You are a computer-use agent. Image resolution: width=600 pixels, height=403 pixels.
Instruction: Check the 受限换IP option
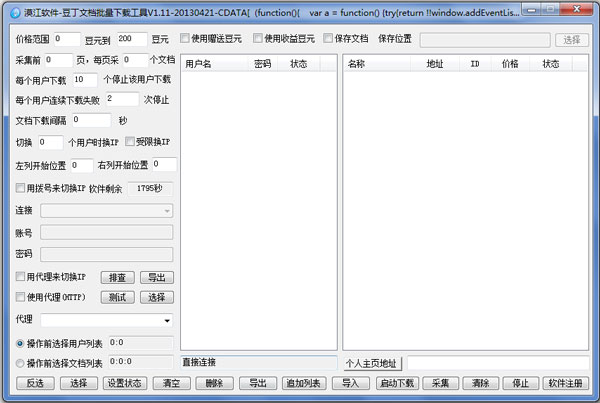[x=130, y=141]
